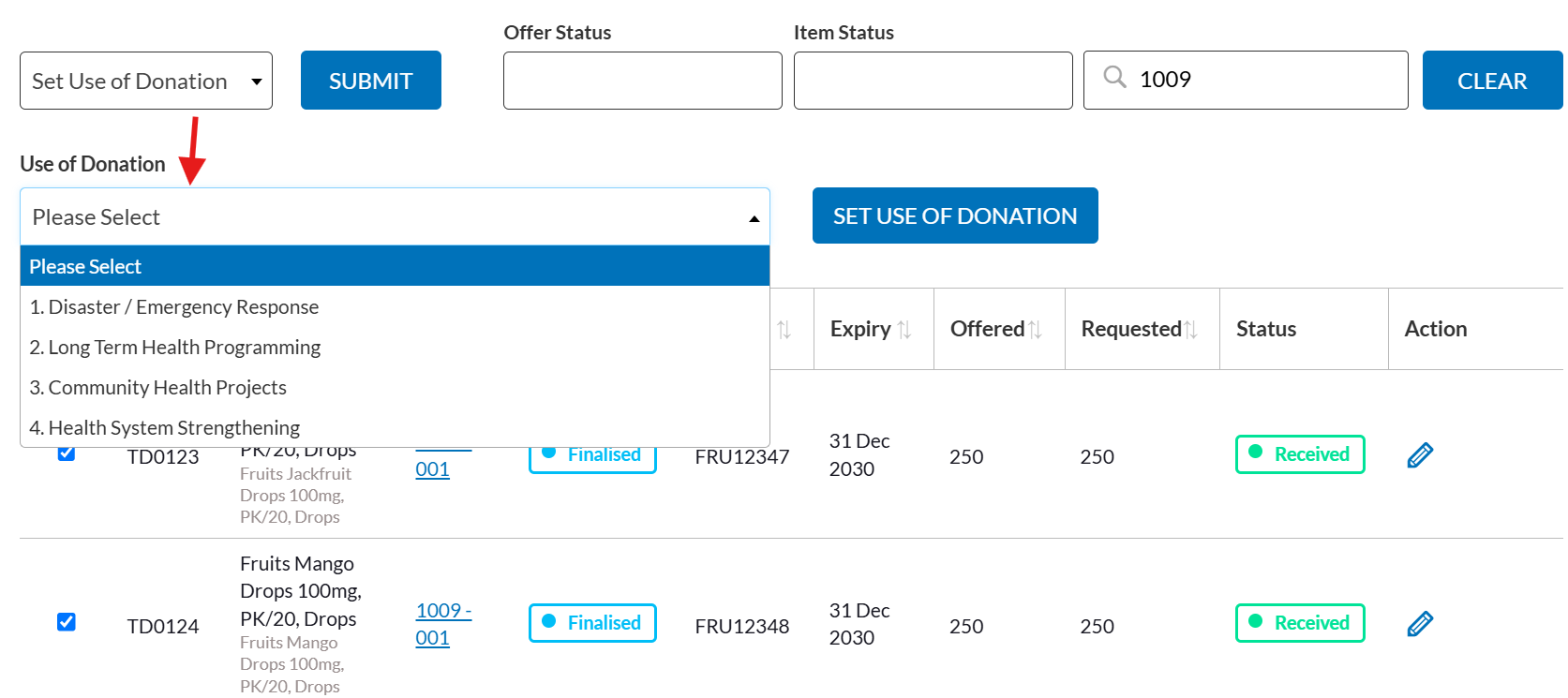Sort table by Expiry column arrows

point(904,330)
